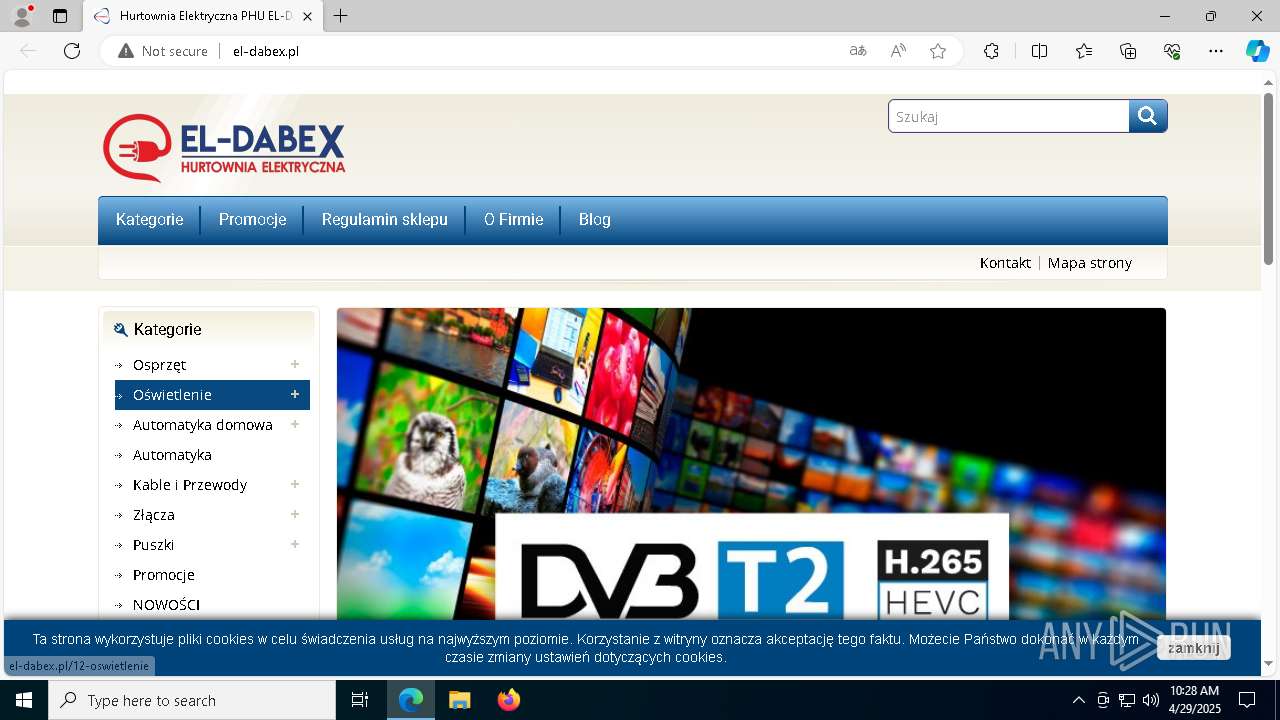Open Automatyka category link
Screen dimensions: 1280x720
pos(172,455)
